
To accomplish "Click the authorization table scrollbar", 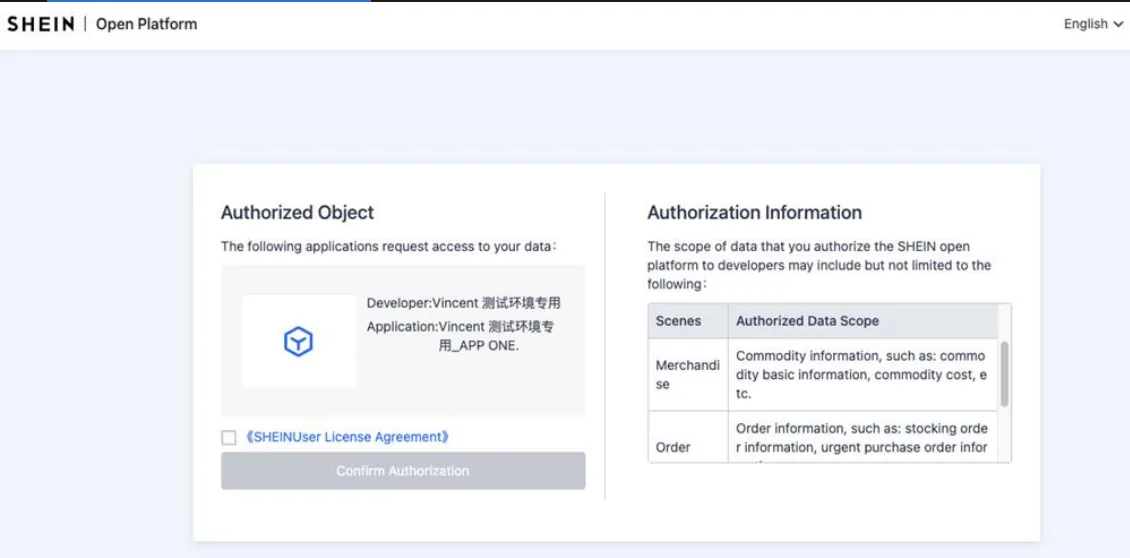I will (x=1005, y=374).
